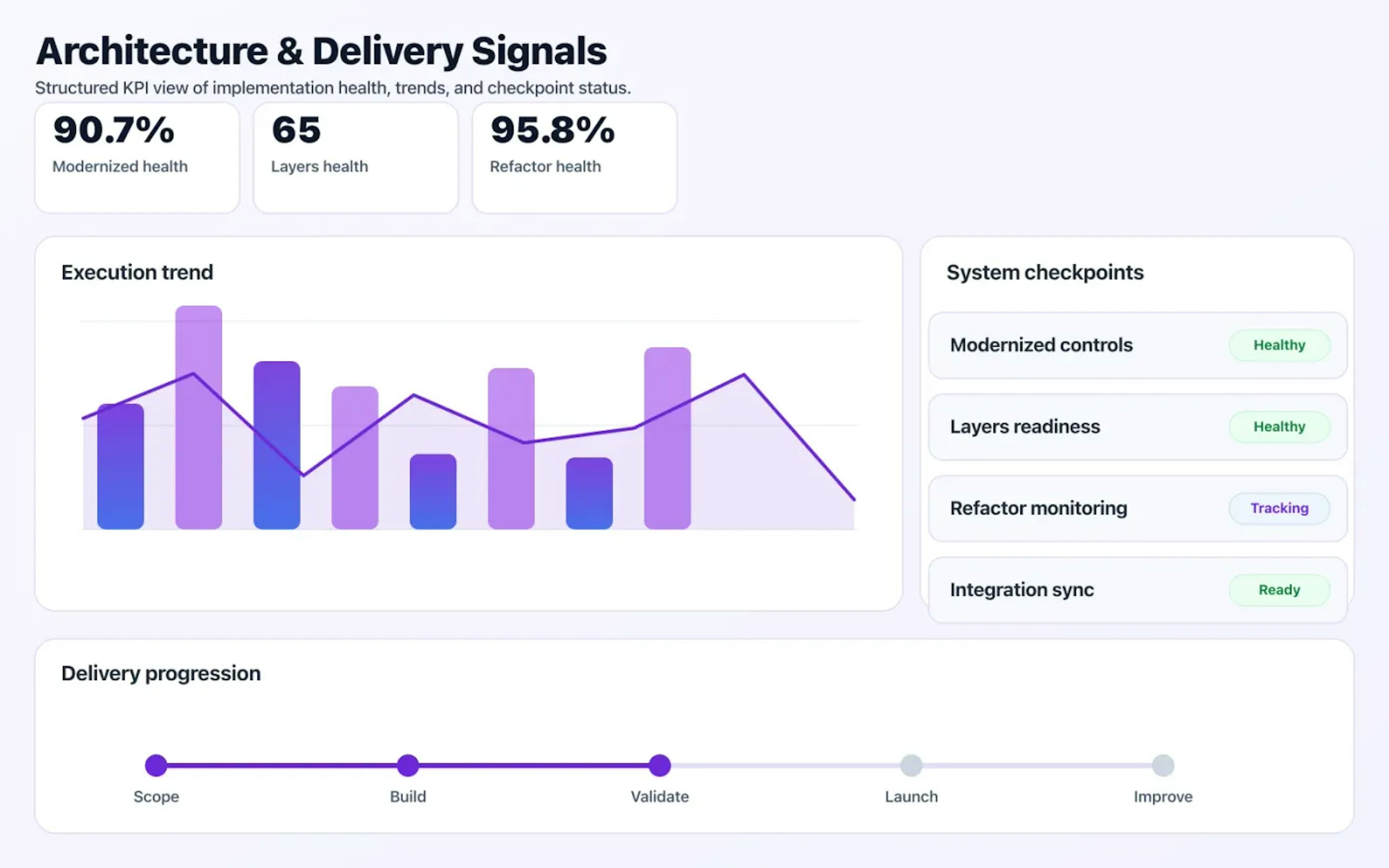Select the tallest purple bar in Execution trend
This screenshot has width=1389, height=868.
pyautogui.click(x=198, y=413)
